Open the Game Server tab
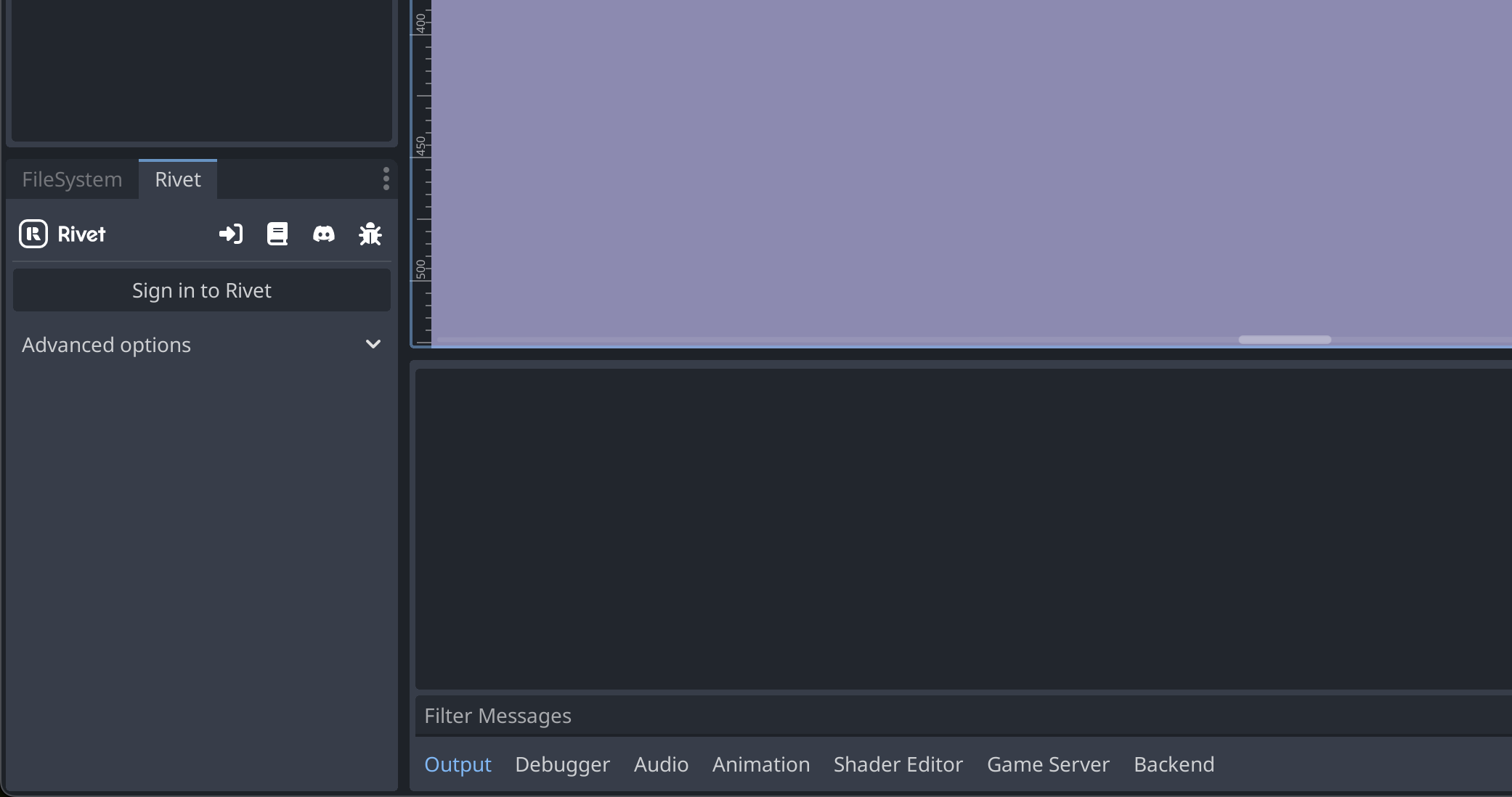Image resolution: width=1512 pixels, height=797 pixels. coord(1048,764)
